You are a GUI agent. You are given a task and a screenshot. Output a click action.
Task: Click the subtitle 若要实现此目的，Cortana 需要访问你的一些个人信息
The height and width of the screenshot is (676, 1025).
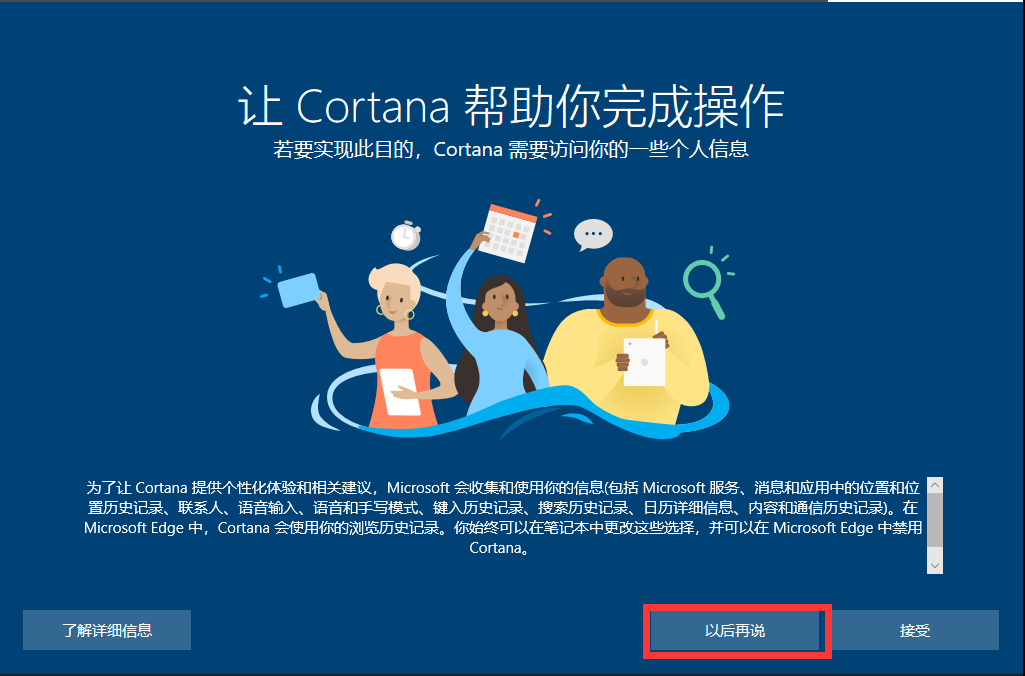pos(511,150)
